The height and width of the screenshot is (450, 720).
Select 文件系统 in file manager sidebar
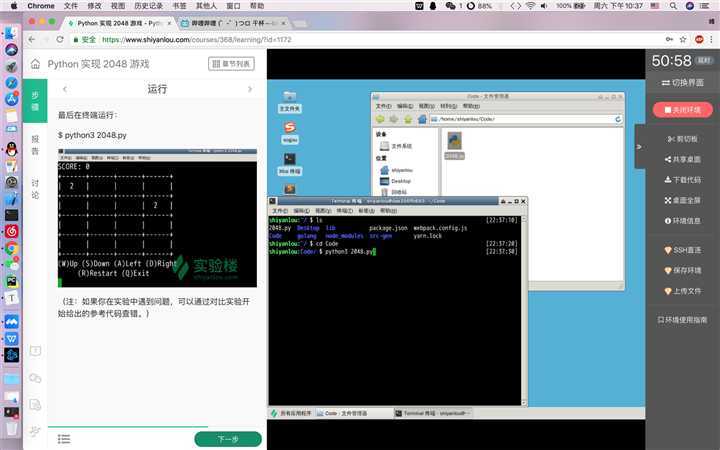(396, 146)
